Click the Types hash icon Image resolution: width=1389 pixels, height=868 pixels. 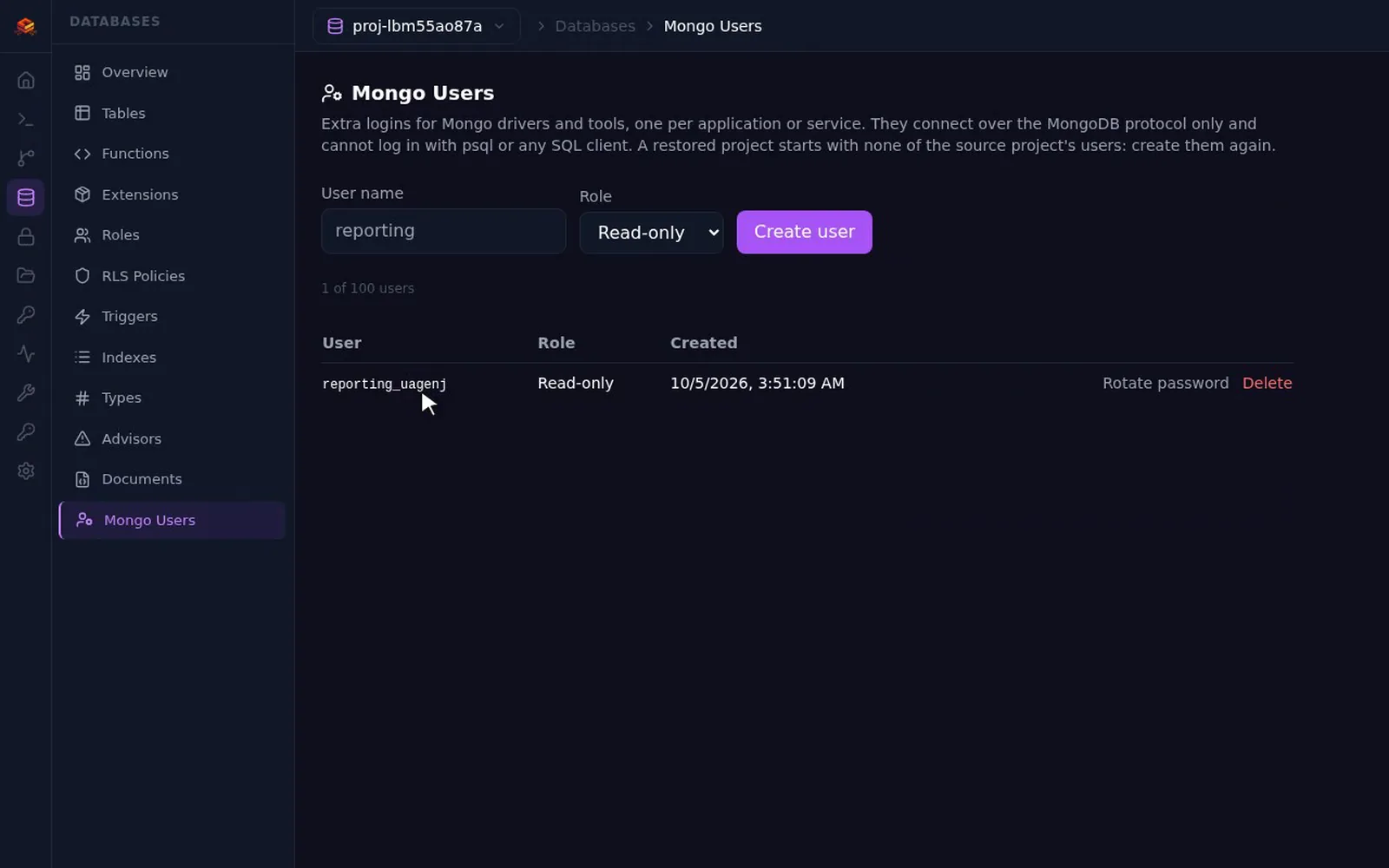[82, 398]
